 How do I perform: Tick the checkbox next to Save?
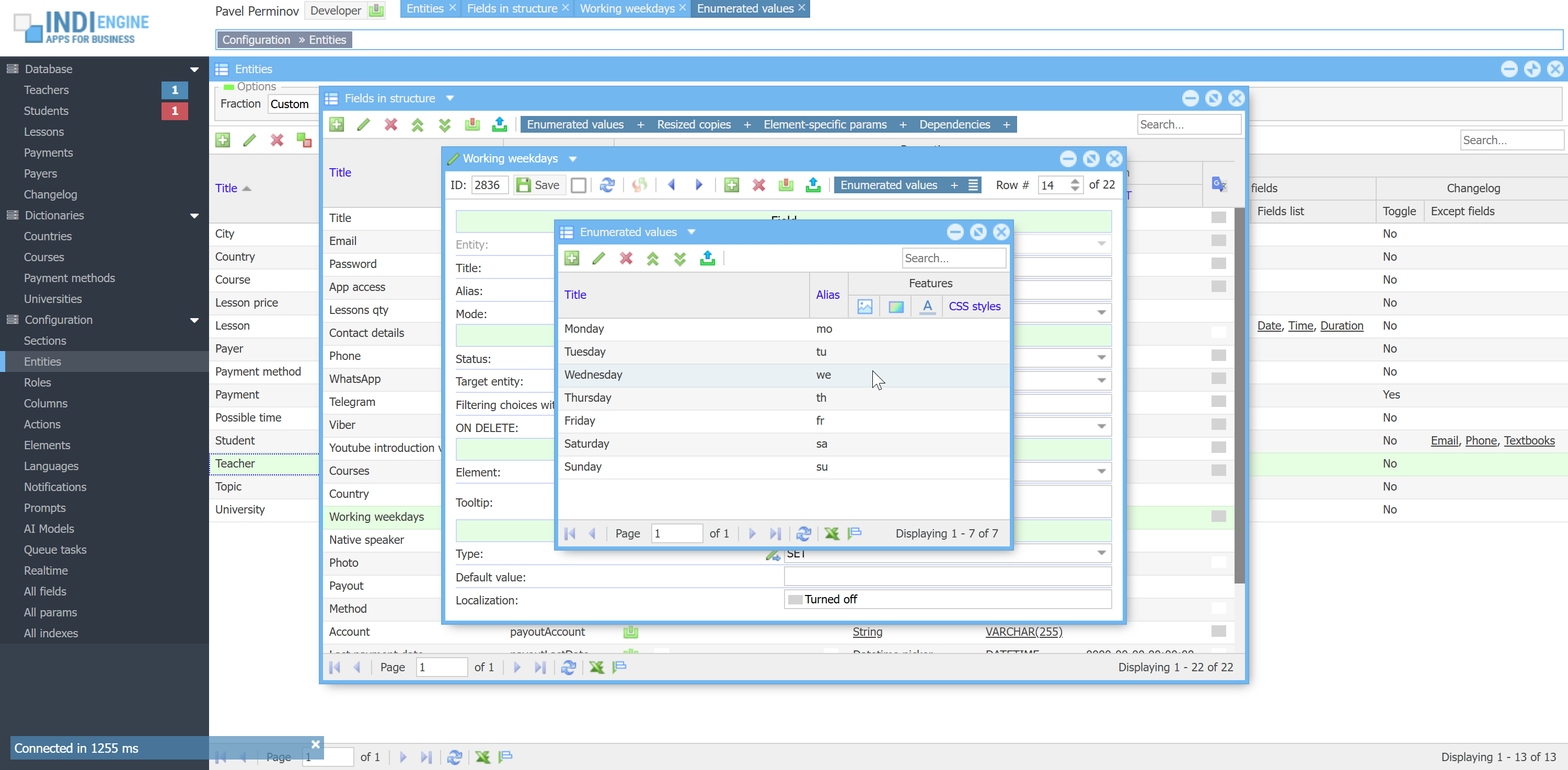[x=578, y=185]
